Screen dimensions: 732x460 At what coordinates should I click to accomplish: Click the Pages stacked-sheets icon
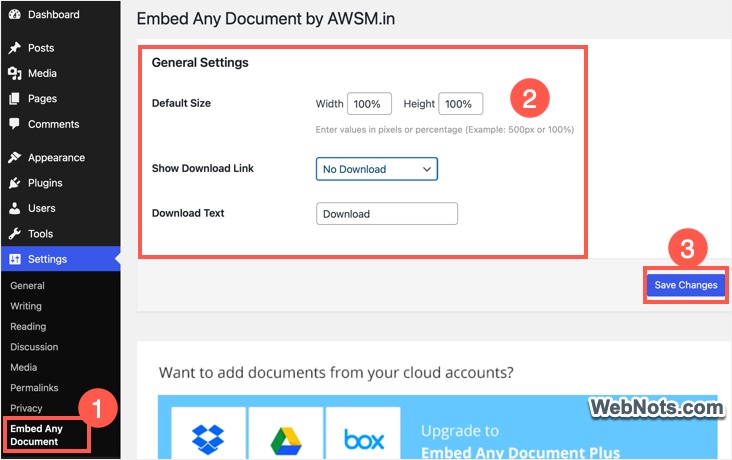point(15,99)
